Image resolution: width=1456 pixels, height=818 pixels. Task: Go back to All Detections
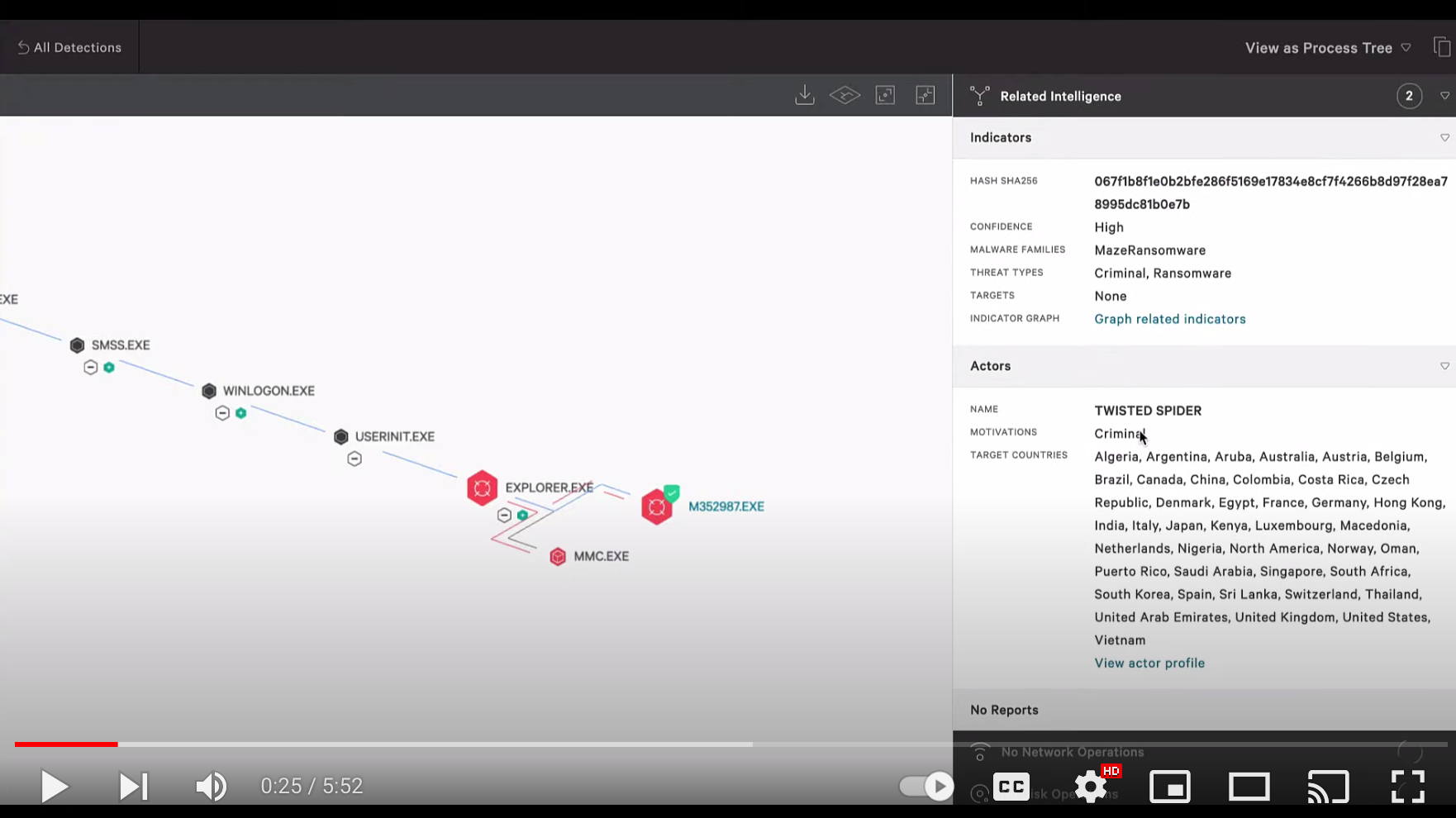pos(69,48)
